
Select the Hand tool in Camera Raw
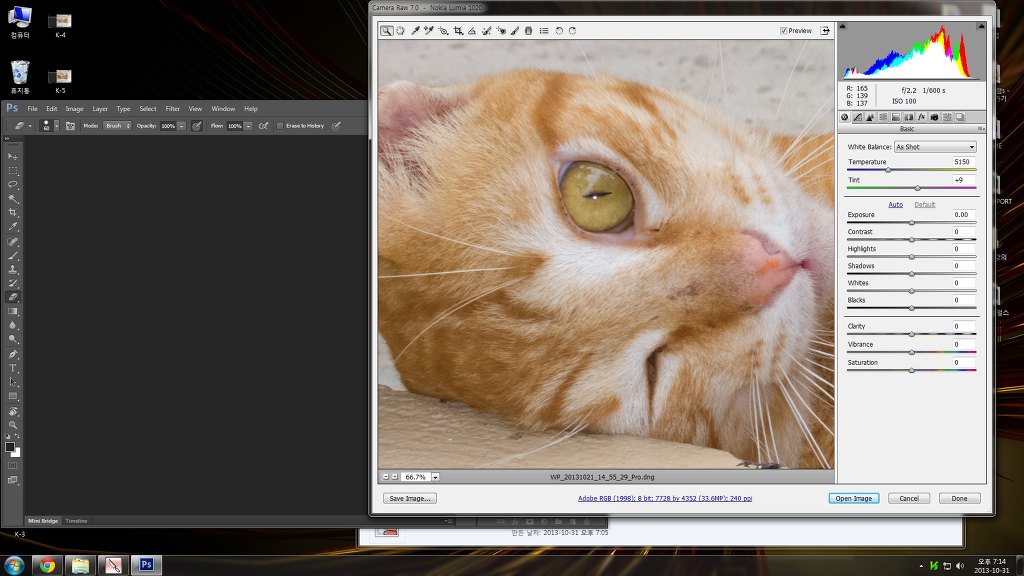[x=400, y=31]
